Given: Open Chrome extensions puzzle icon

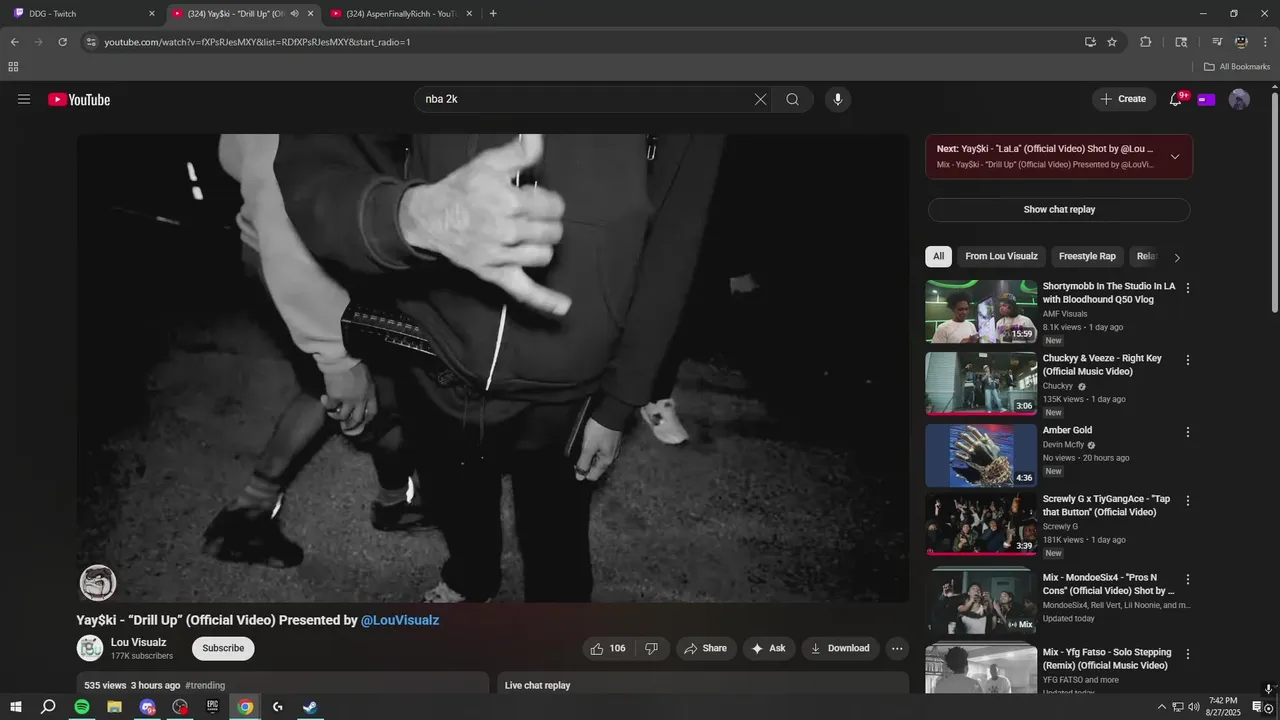Looking at the screenshot, I should click(1146, 42).
